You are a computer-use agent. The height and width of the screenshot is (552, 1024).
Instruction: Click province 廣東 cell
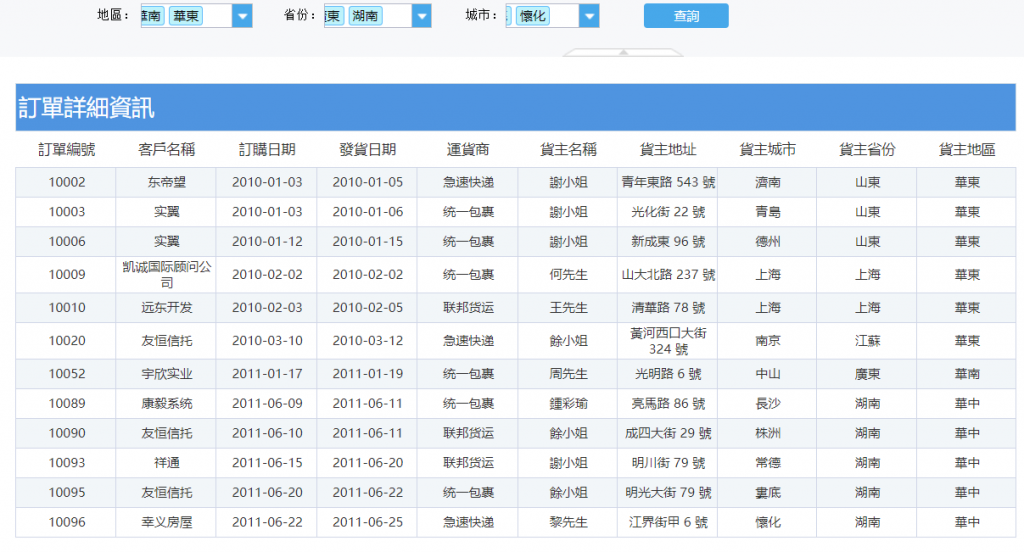[x=867, y=374]
